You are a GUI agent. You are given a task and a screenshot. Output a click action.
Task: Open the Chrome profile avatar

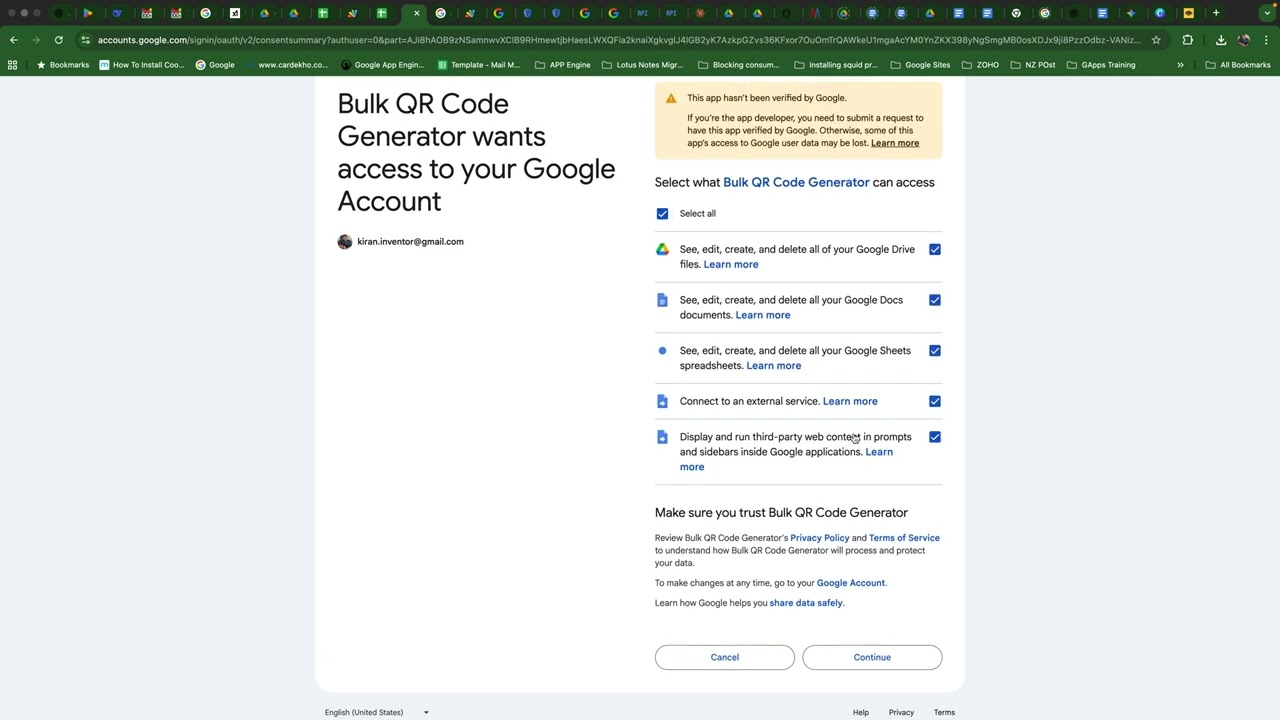pos(1244,40)
